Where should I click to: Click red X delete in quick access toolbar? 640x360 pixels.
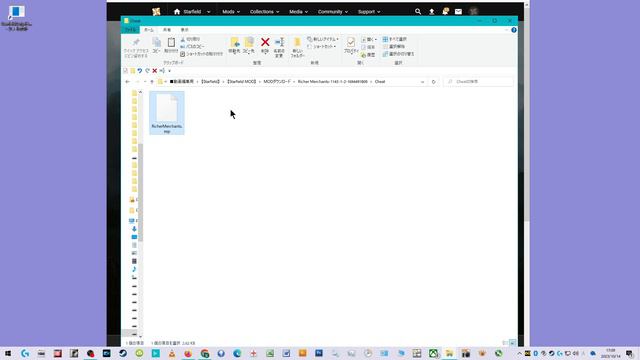point(155,71)
